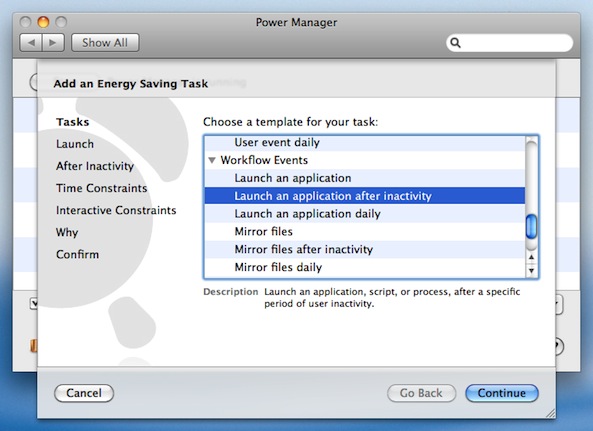Click the Cancel button

click(84, 393)
